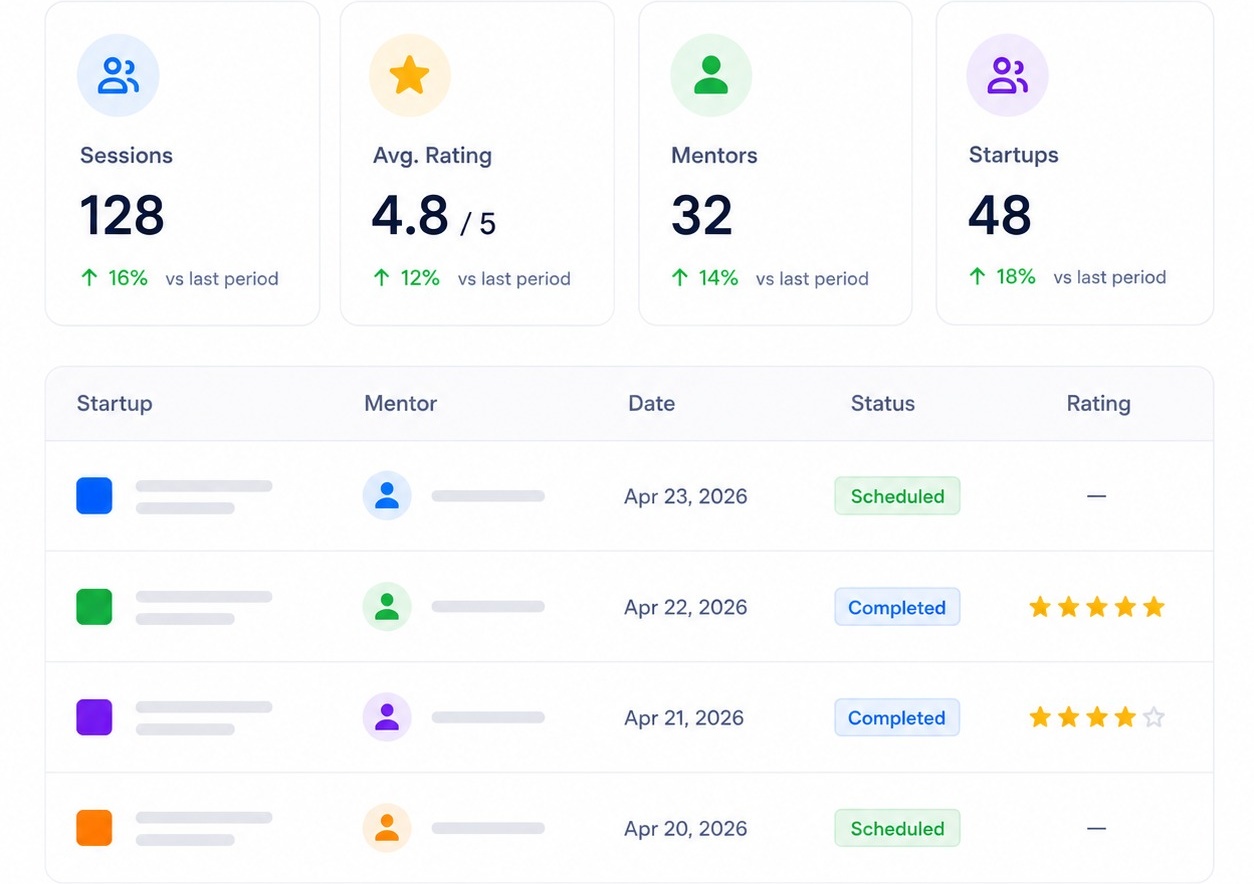Click the blue startup logo square
Screen dimensions: 1254x884
coord(94,496)
